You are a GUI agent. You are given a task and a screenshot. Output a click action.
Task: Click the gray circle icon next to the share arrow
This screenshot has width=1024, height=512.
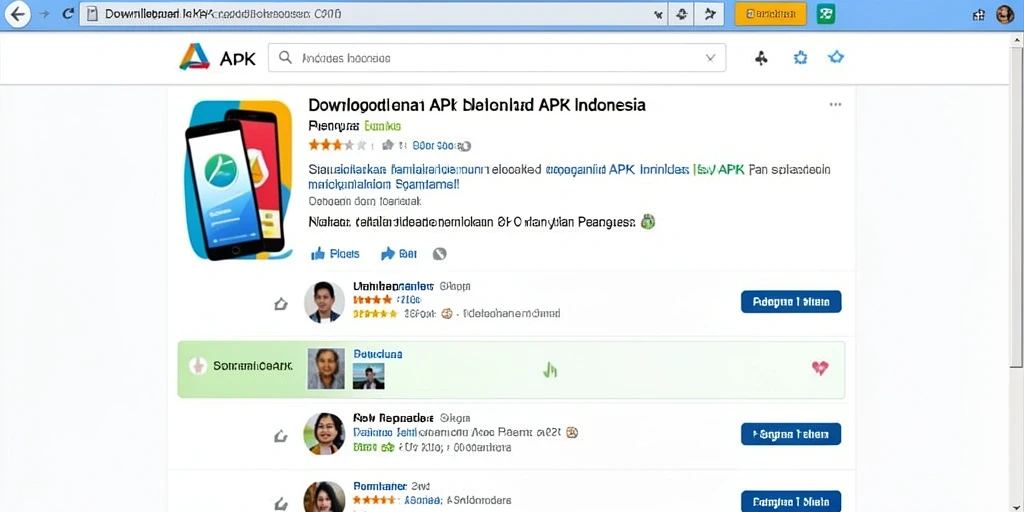click(440, 254)
